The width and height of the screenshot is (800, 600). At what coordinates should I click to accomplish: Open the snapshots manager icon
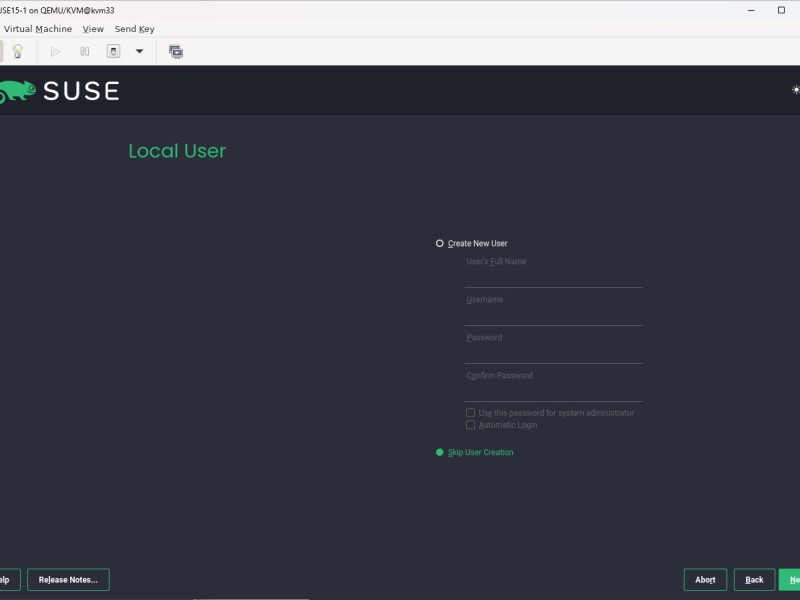coord(176,52)
